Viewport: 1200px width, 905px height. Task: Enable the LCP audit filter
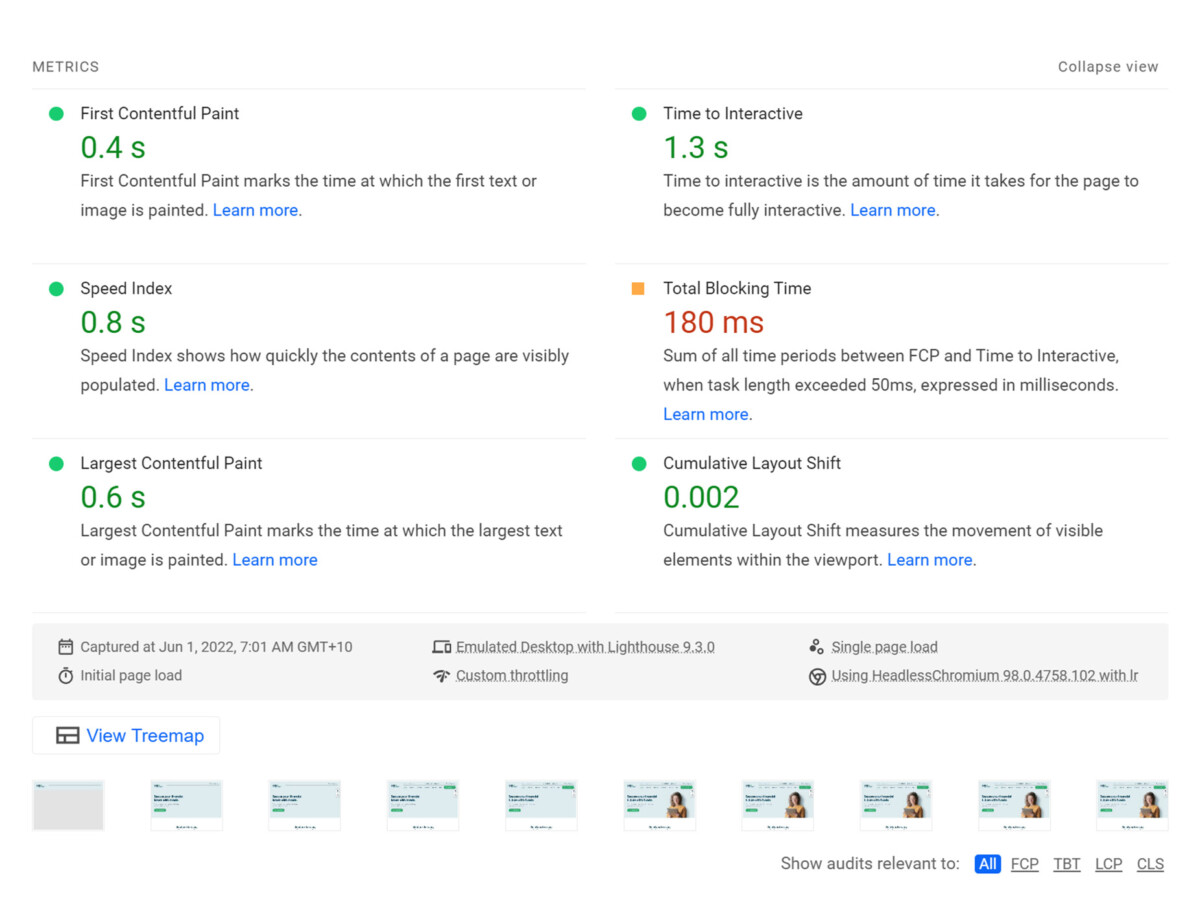[1108, 863]
